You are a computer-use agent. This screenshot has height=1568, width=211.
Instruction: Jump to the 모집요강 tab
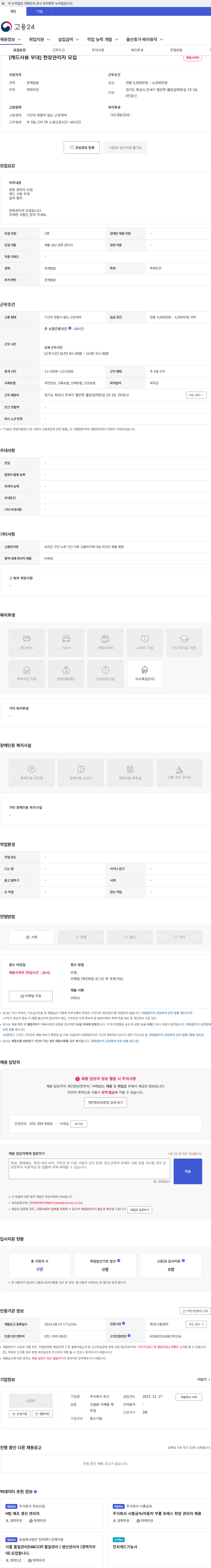tap(20, 50)
